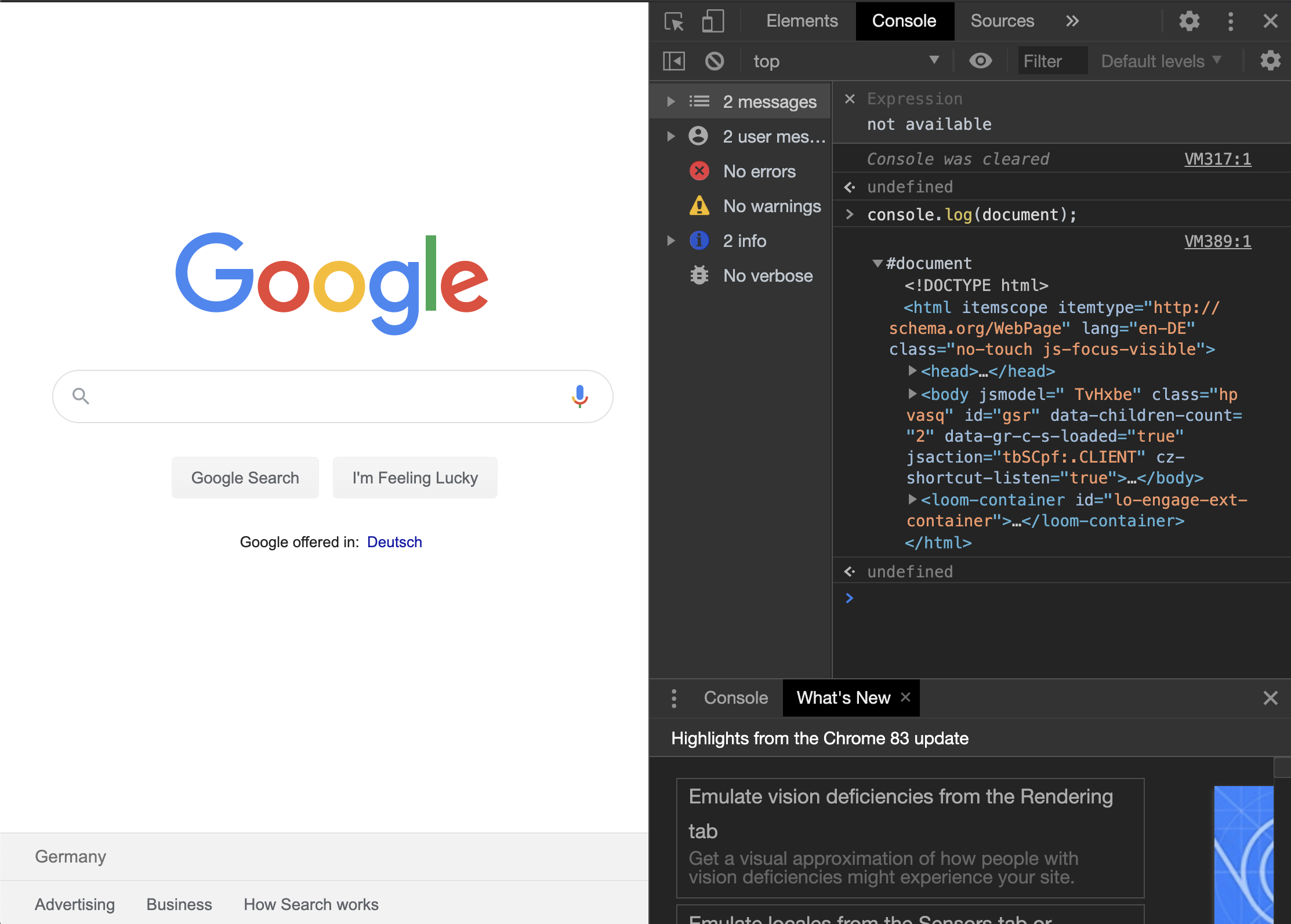1291x924 pixels.
Task: Click the console.log(document); command line
Action: click(971, 215)
